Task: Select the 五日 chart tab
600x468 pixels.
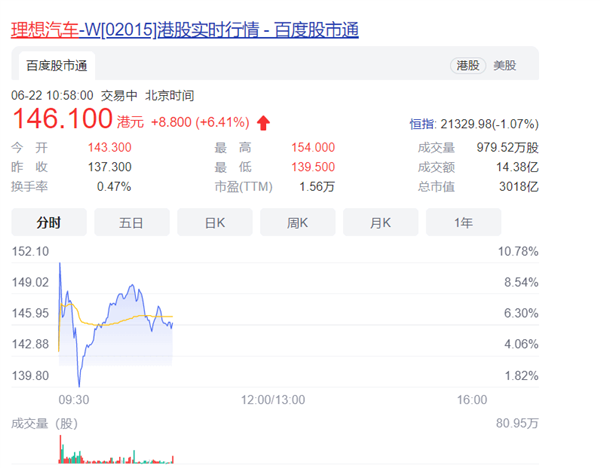Action: pyautogui.click(x=132, y=222)
